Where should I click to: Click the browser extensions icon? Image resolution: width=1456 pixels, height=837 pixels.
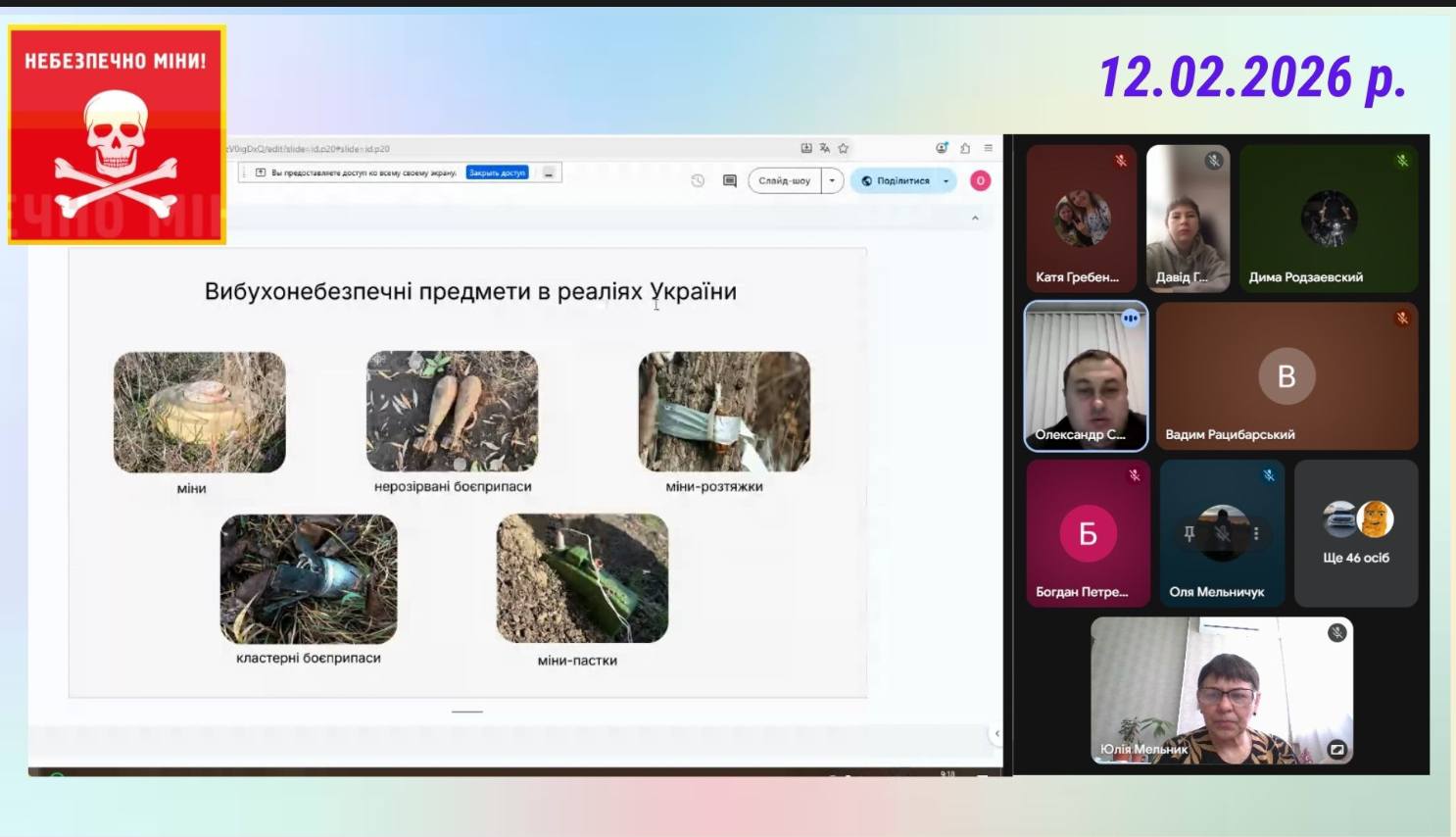click(965, 148)
